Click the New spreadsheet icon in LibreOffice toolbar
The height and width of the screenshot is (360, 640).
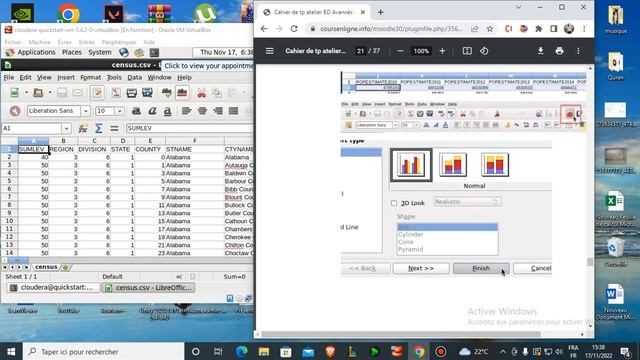[x=15, y=93]
